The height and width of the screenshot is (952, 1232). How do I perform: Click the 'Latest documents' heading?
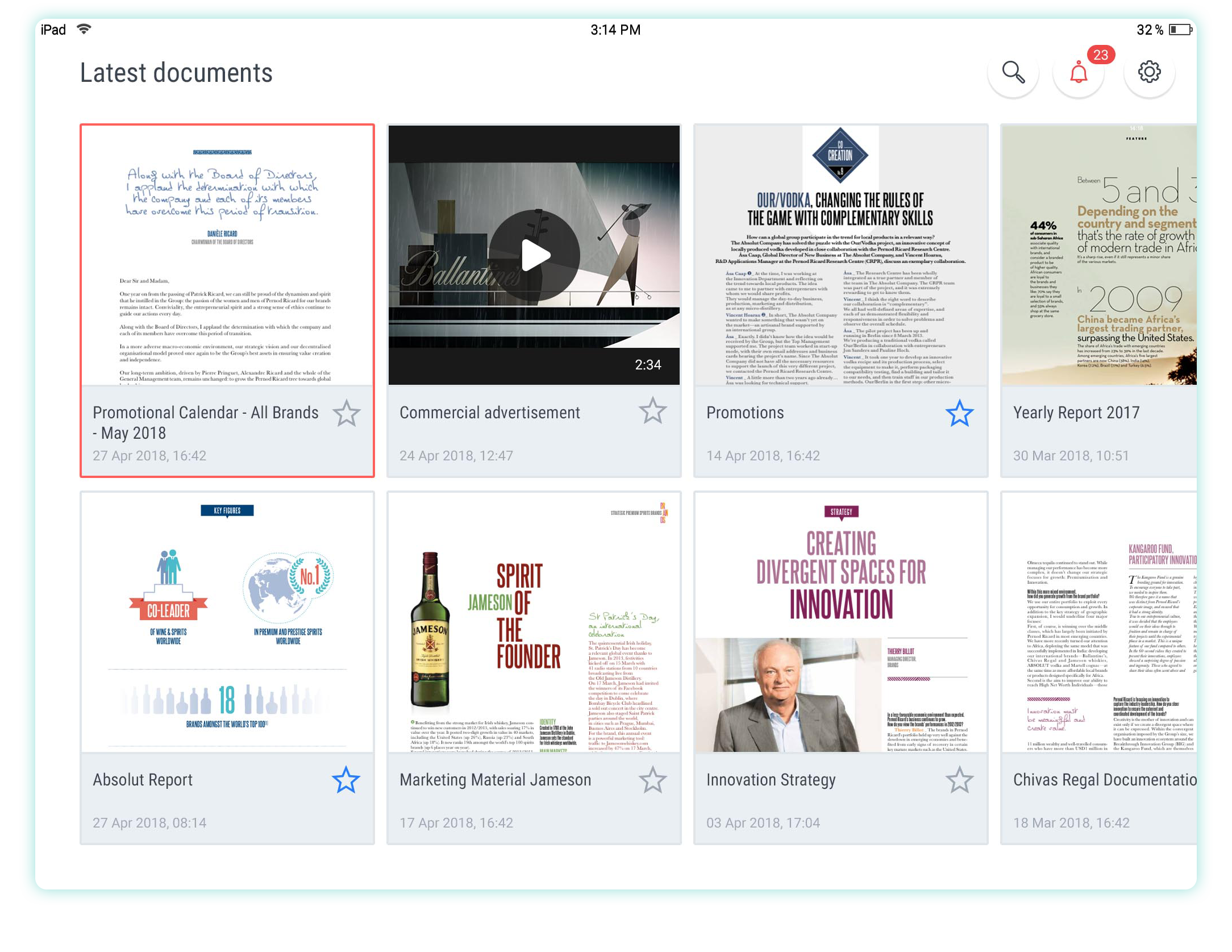pos(176,73)
